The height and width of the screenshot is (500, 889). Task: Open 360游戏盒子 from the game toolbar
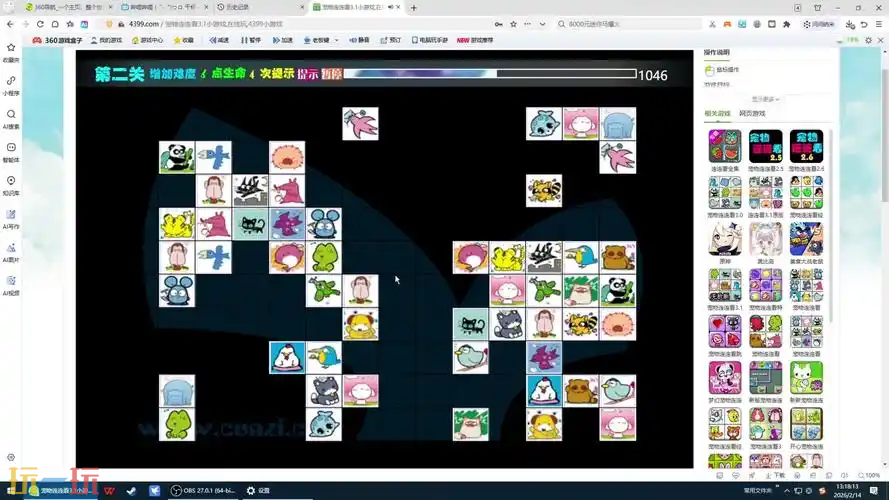57,40
